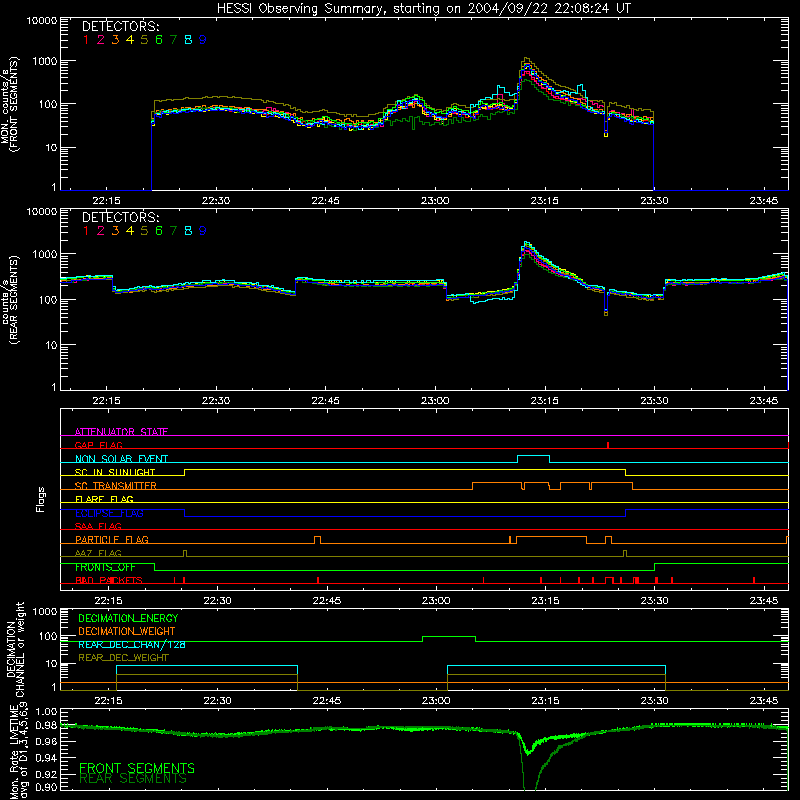Click the front segments counts/s axis title
Screen dimensions: 800x800
[9, 104]
